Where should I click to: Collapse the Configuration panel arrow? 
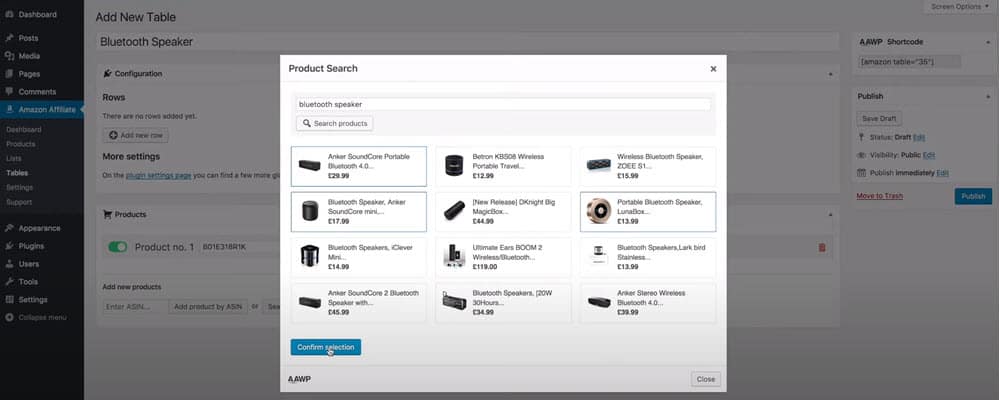pyautogui.click(x=830, y=74)
